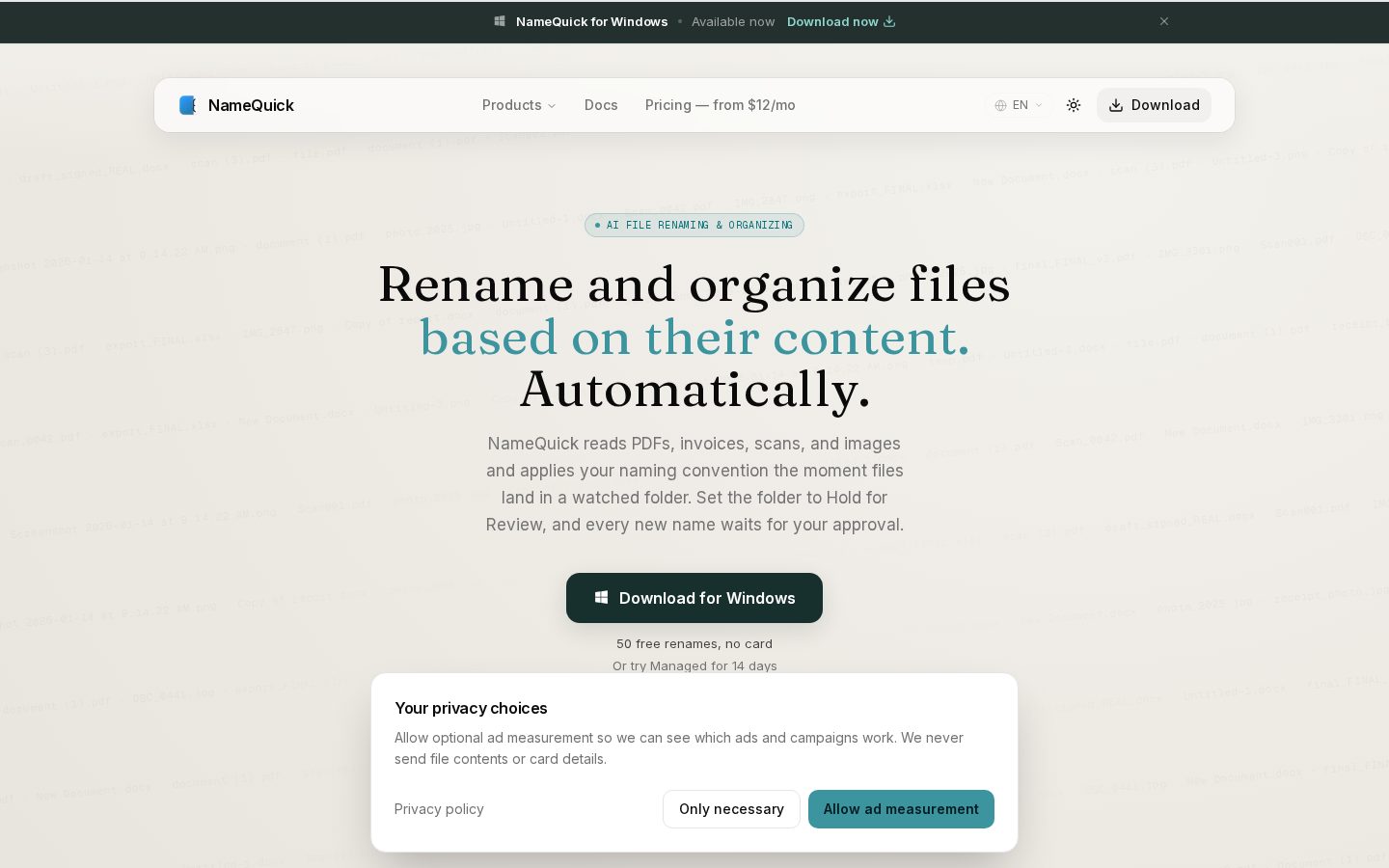1389x868 pixels.
Task: Click Or try Managed for 14 days
Action: point(694,665)
